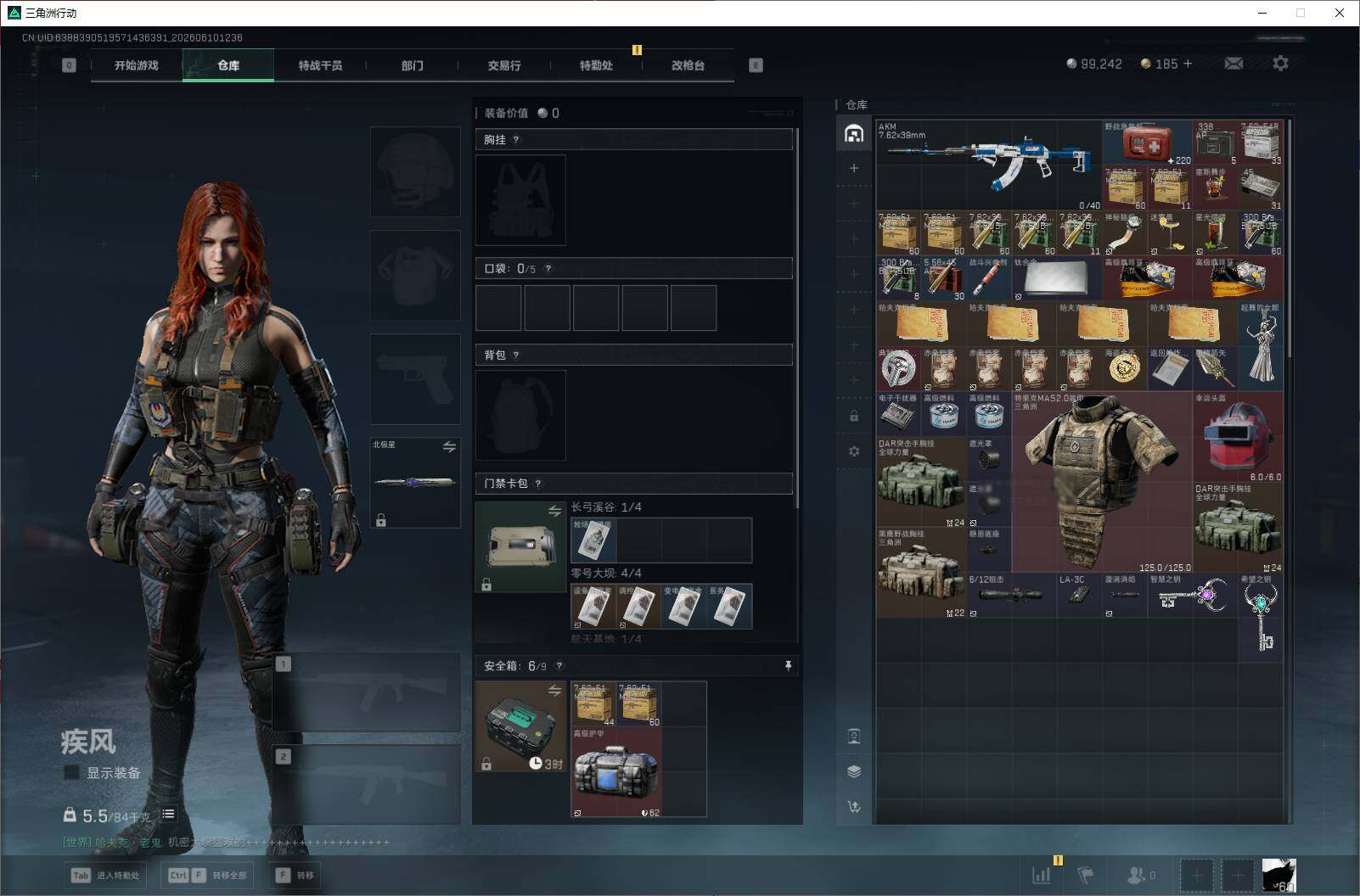Screen dimensions: 1360x896
Task: Click the swap icon on 北极星 slot
Action: coord(449,446)
